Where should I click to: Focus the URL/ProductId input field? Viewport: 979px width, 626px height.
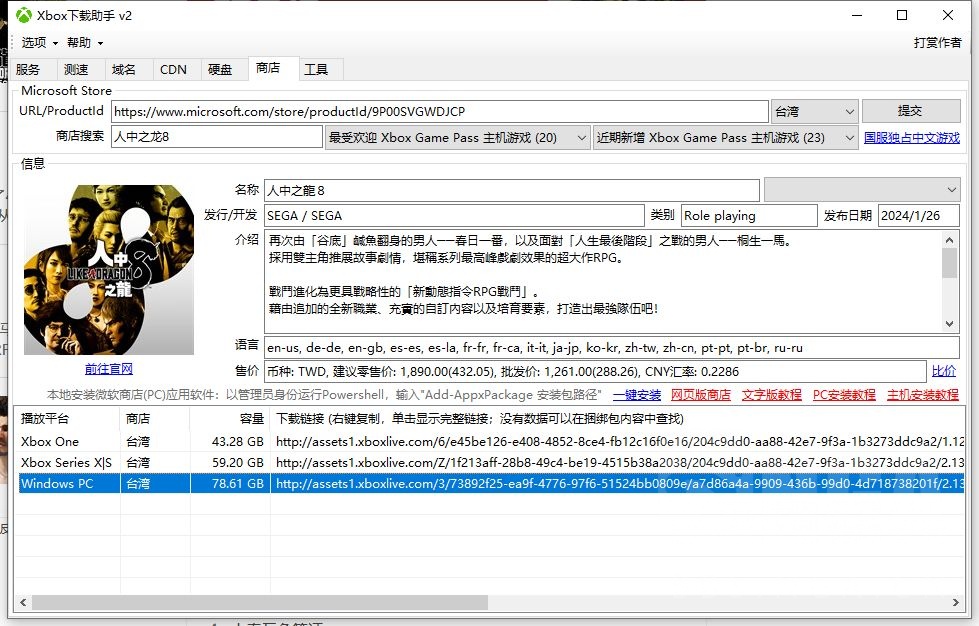coord(440,112)
